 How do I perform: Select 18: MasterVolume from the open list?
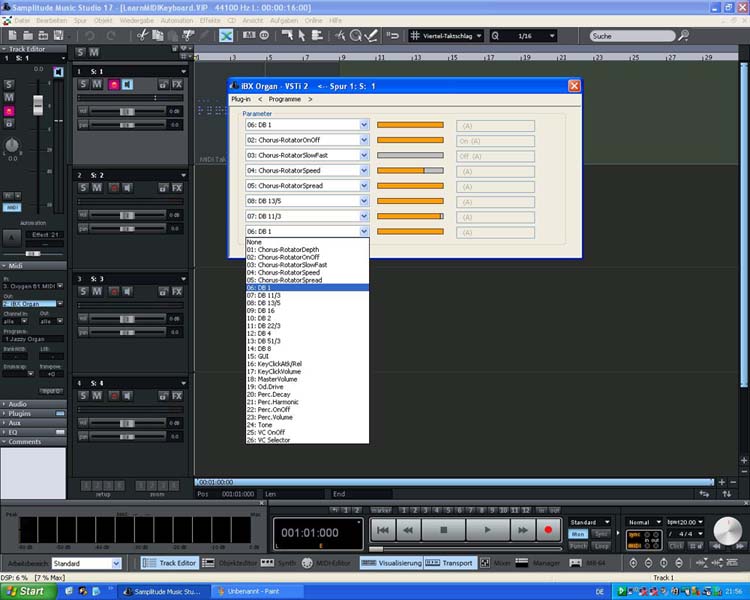(307, 379)
